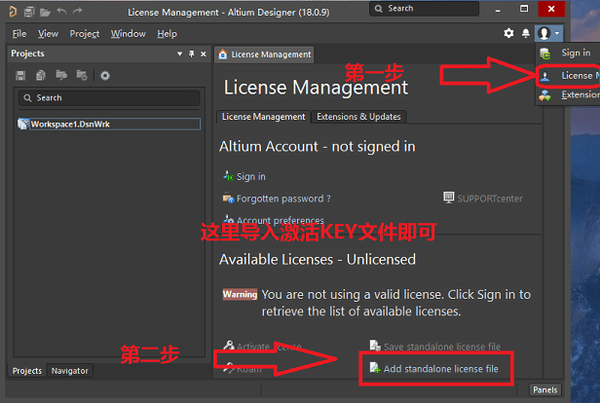Open the Help menu
Screen dimensions: 600x403
(167, 34)
